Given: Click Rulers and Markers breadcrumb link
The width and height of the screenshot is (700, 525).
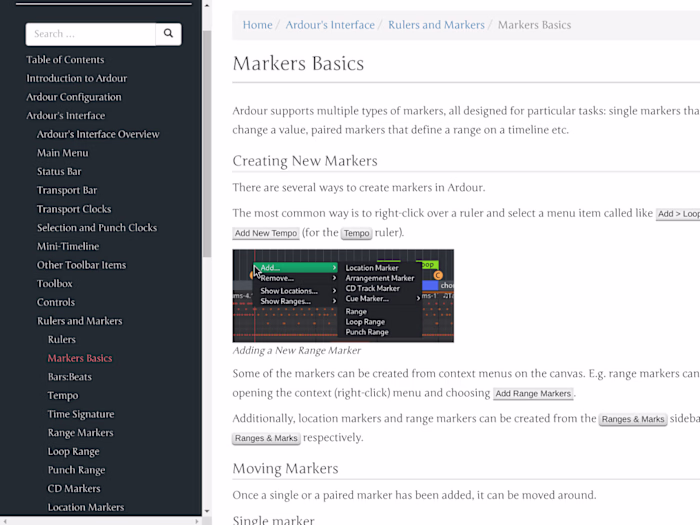Looking at the screenshot, I should click(436, 25).
